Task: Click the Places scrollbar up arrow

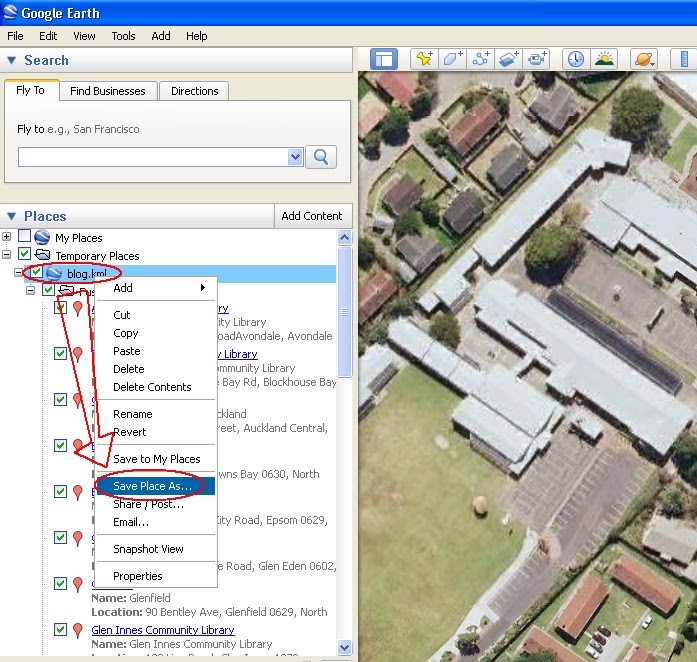Action: pos(344,237)
